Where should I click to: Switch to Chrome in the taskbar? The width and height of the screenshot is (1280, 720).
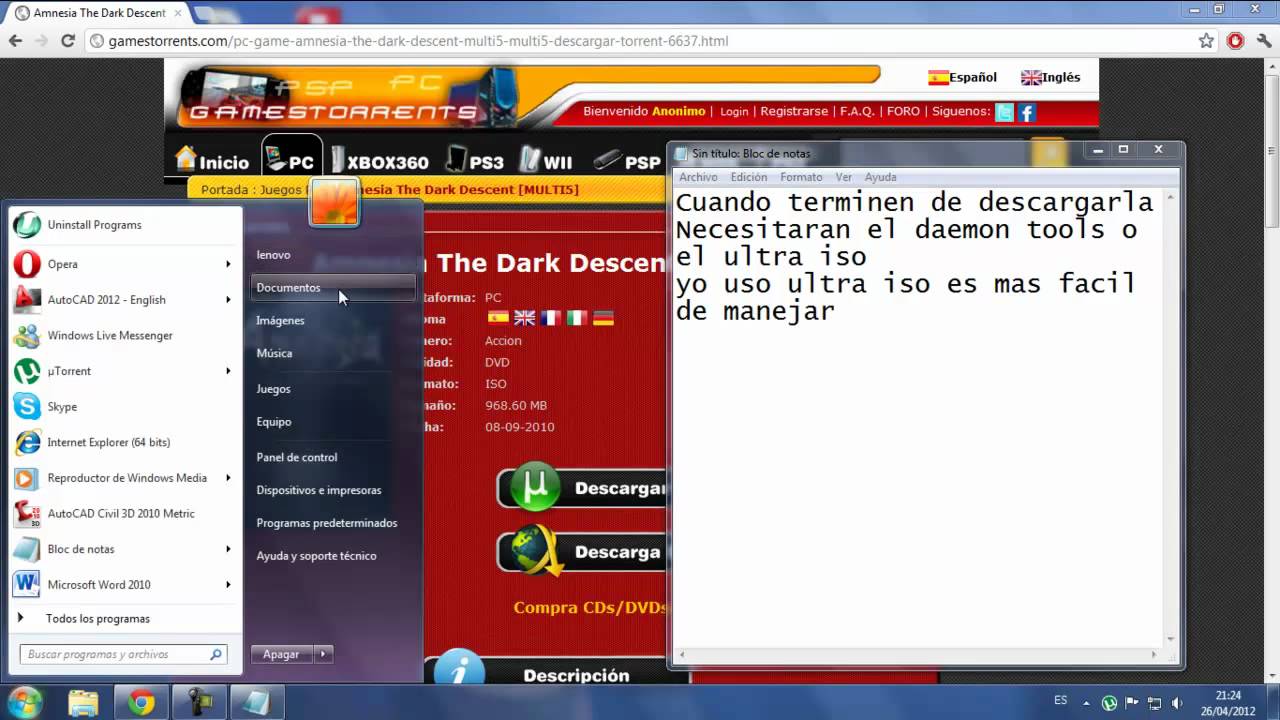(x=141, y=703)
